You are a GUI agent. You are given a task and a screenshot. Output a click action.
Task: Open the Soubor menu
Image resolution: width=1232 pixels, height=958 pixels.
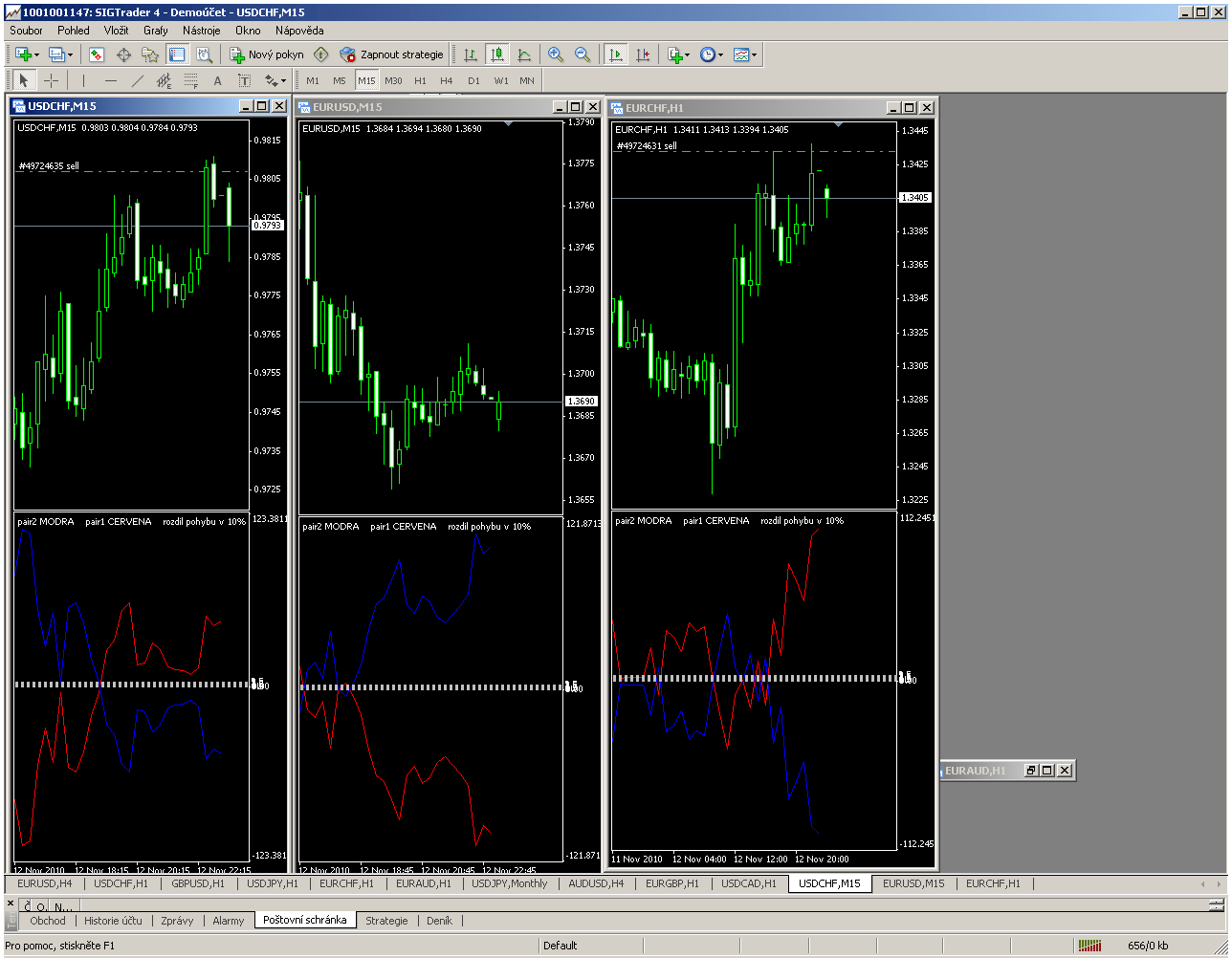(x=27, y=31)
